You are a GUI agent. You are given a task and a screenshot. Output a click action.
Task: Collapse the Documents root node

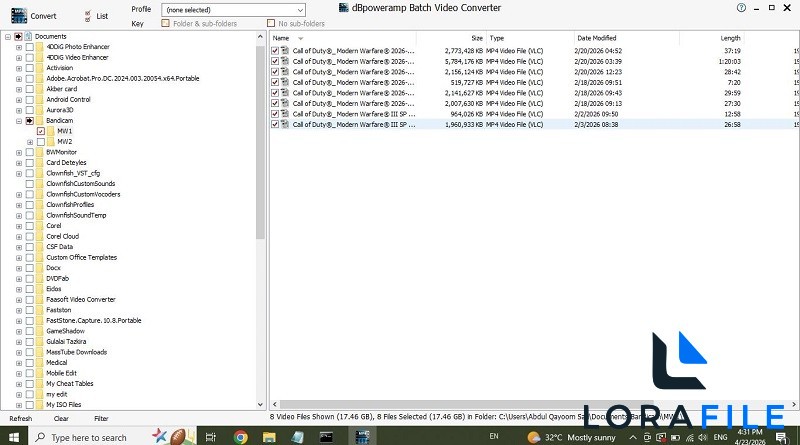pyautogui.click(x=8, y=37)
